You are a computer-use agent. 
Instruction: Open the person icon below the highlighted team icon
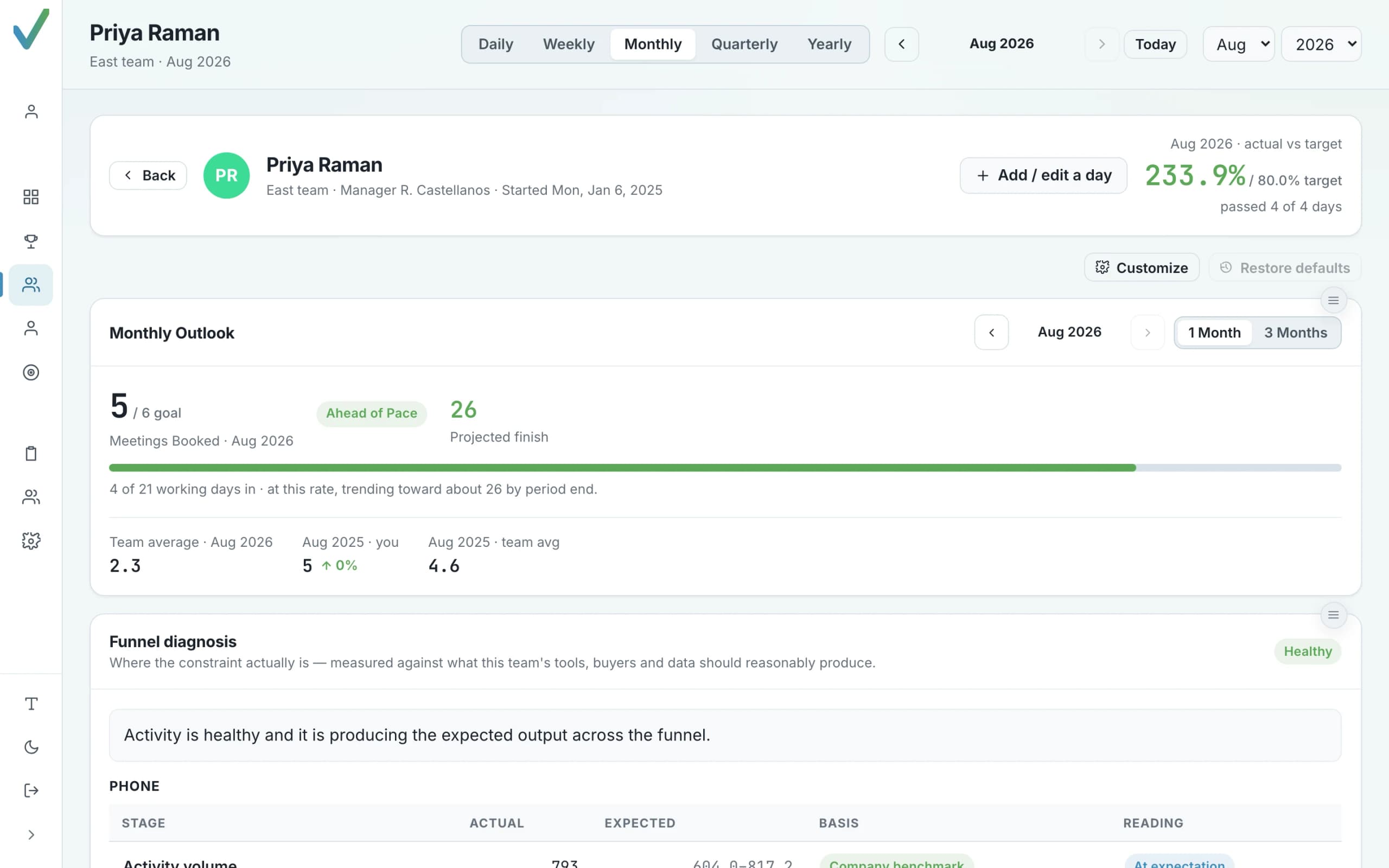tap(31, 328)
